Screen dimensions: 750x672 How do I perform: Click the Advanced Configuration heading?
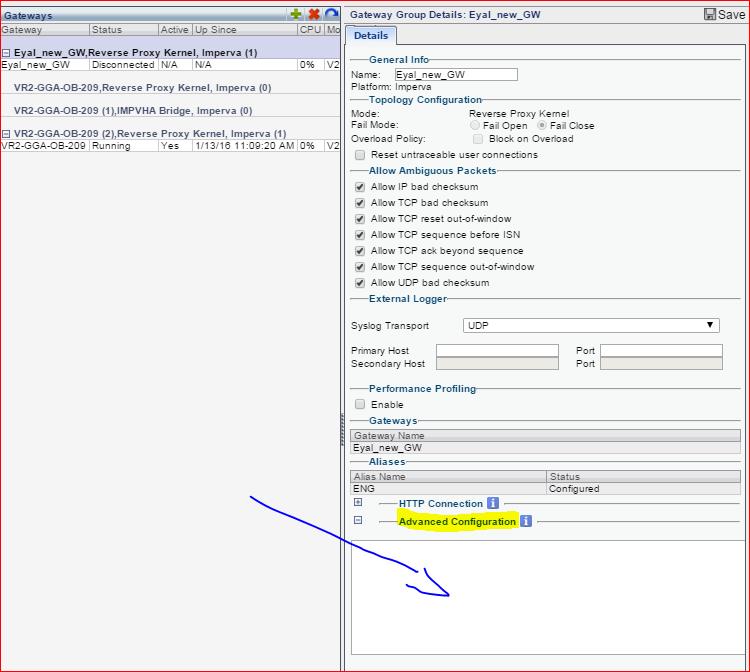click(x=457, y=521)
